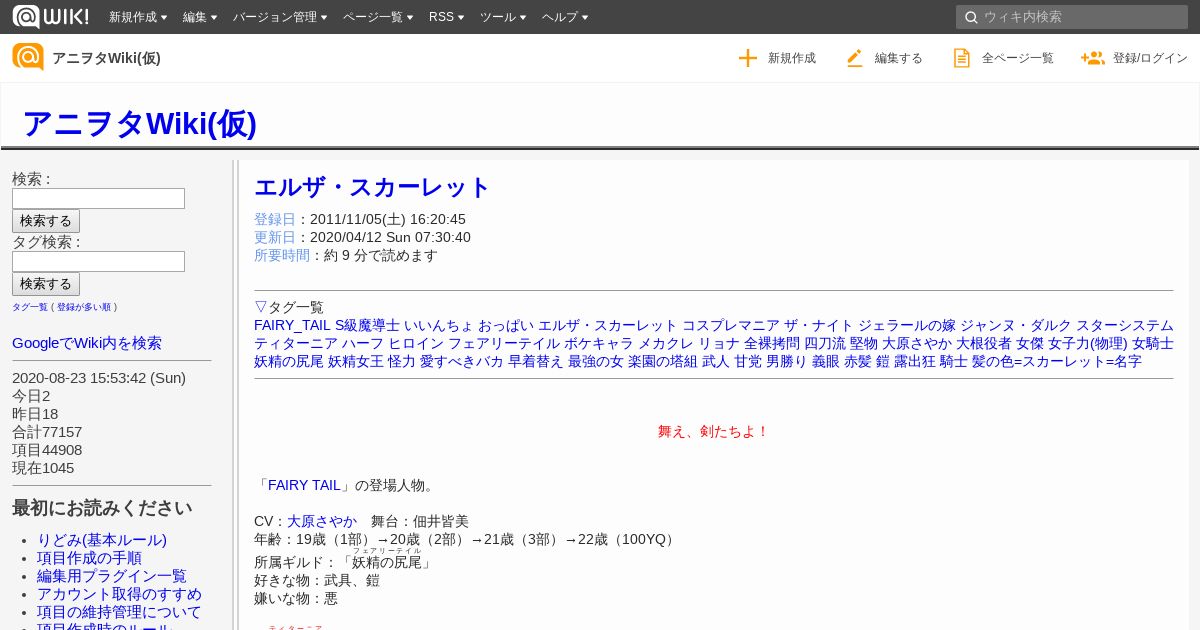
Task: Click the 項目44908 counter text
Action: tap(47, 450)
